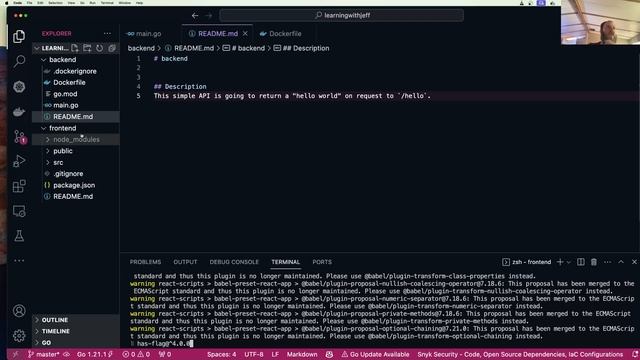The height and width of the screenshot is (360, 640).
Task: Close the terminal panel with X
Action: 634,262
